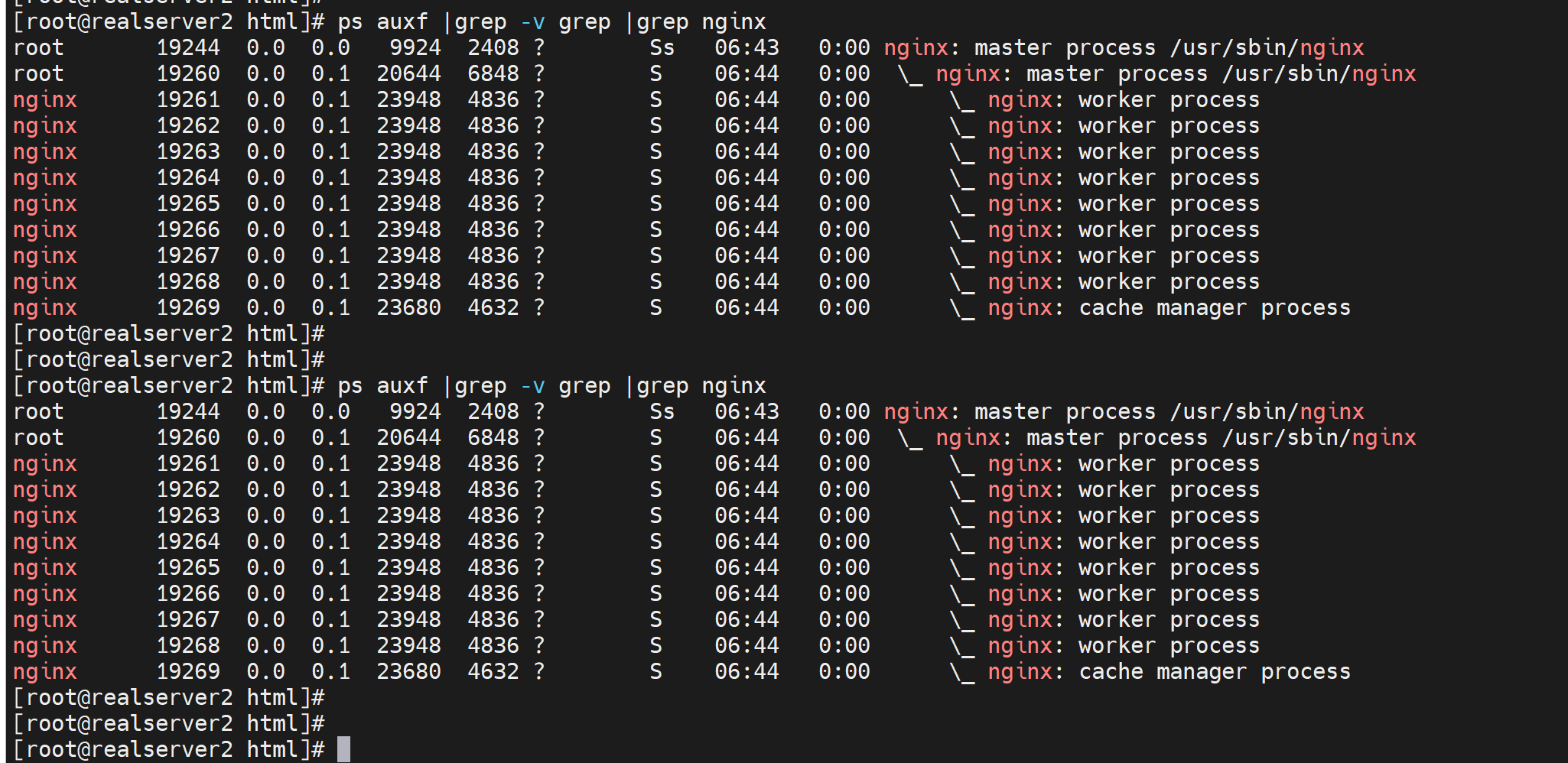Click PID 19269 in the second ps output
Image resolution: width=1568 pixels, height=763 pixels.
click(188, 671)
